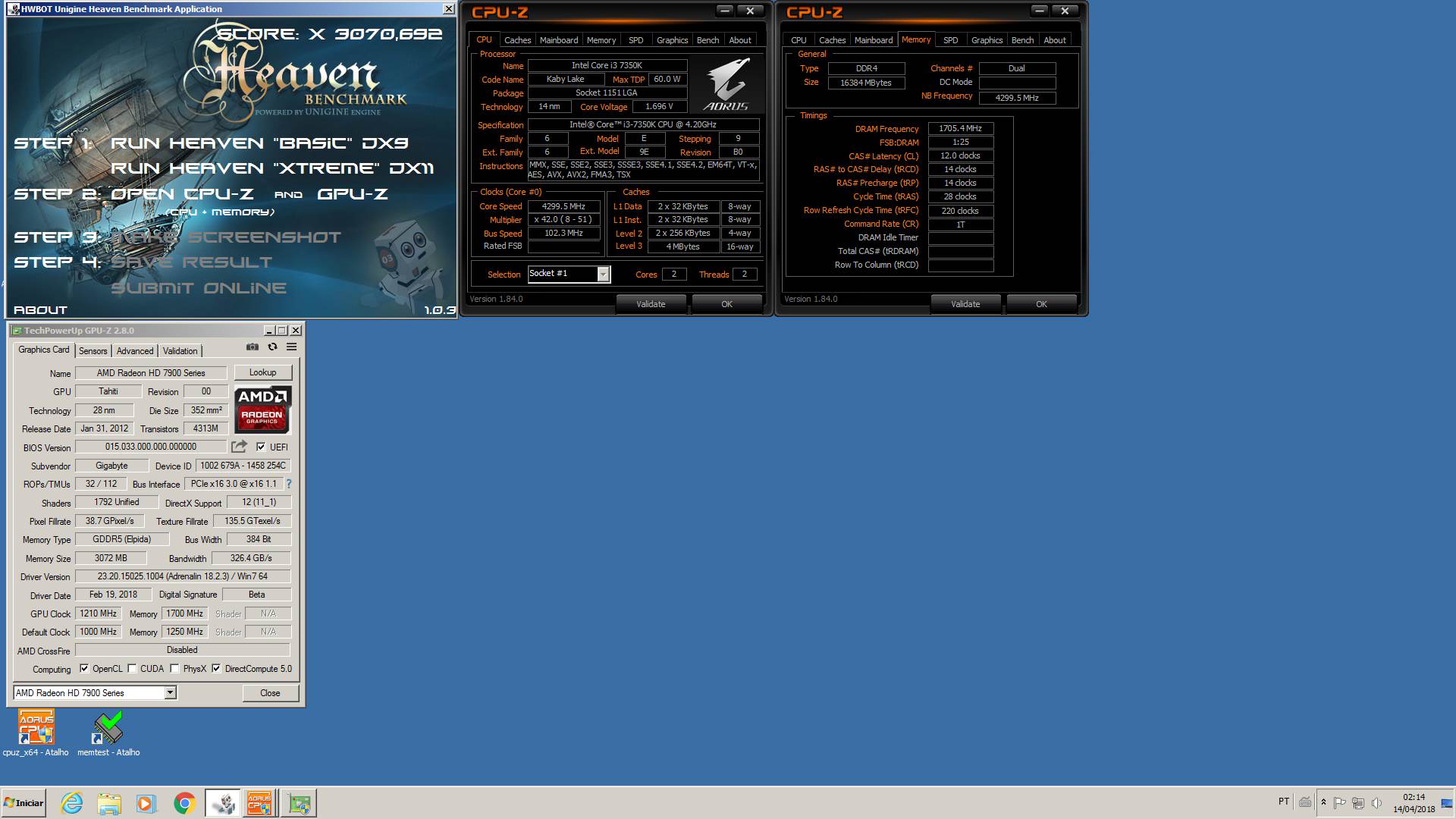Click the Driver Version field in GPU-Z
This screenshot has width=1456, height=819.
(183, 576)
